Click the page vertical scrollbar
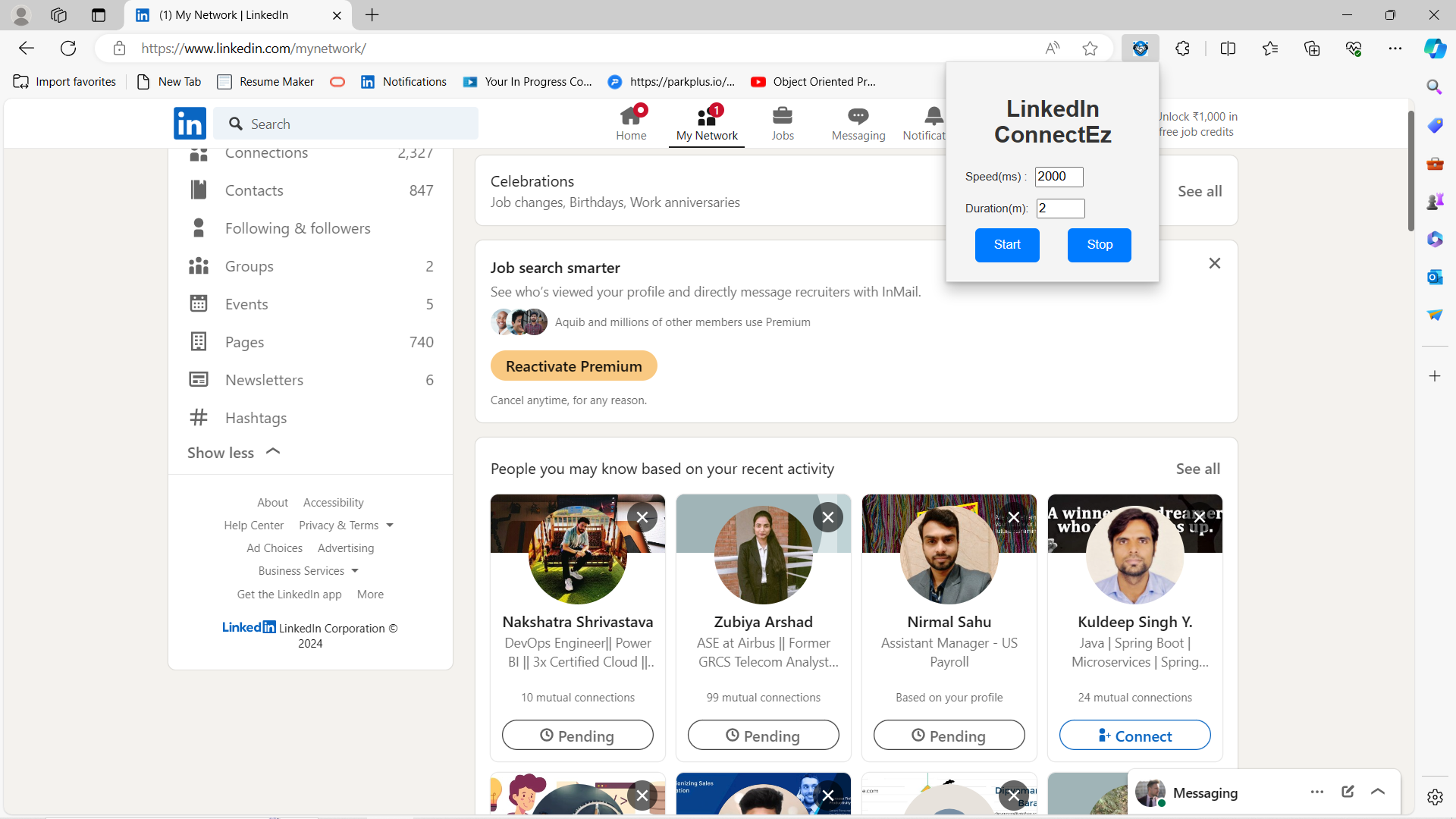Image resolution: width=1456 pixels, height=819 pixels. coord(1410,171)
